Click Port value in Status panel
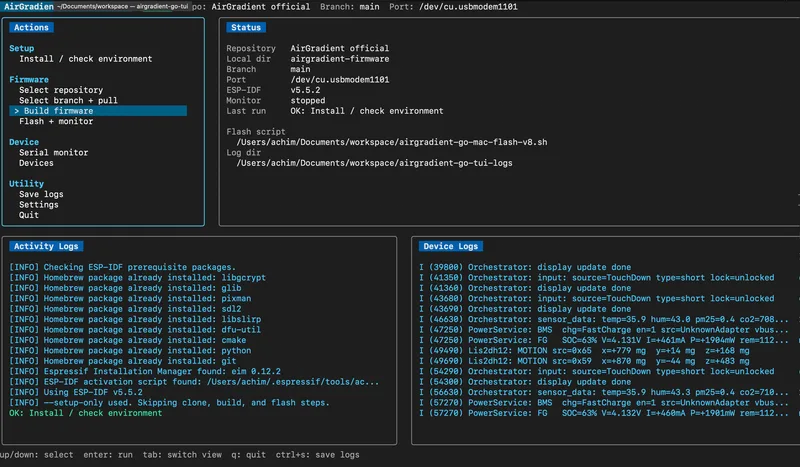800x467 pixels. 340,80
